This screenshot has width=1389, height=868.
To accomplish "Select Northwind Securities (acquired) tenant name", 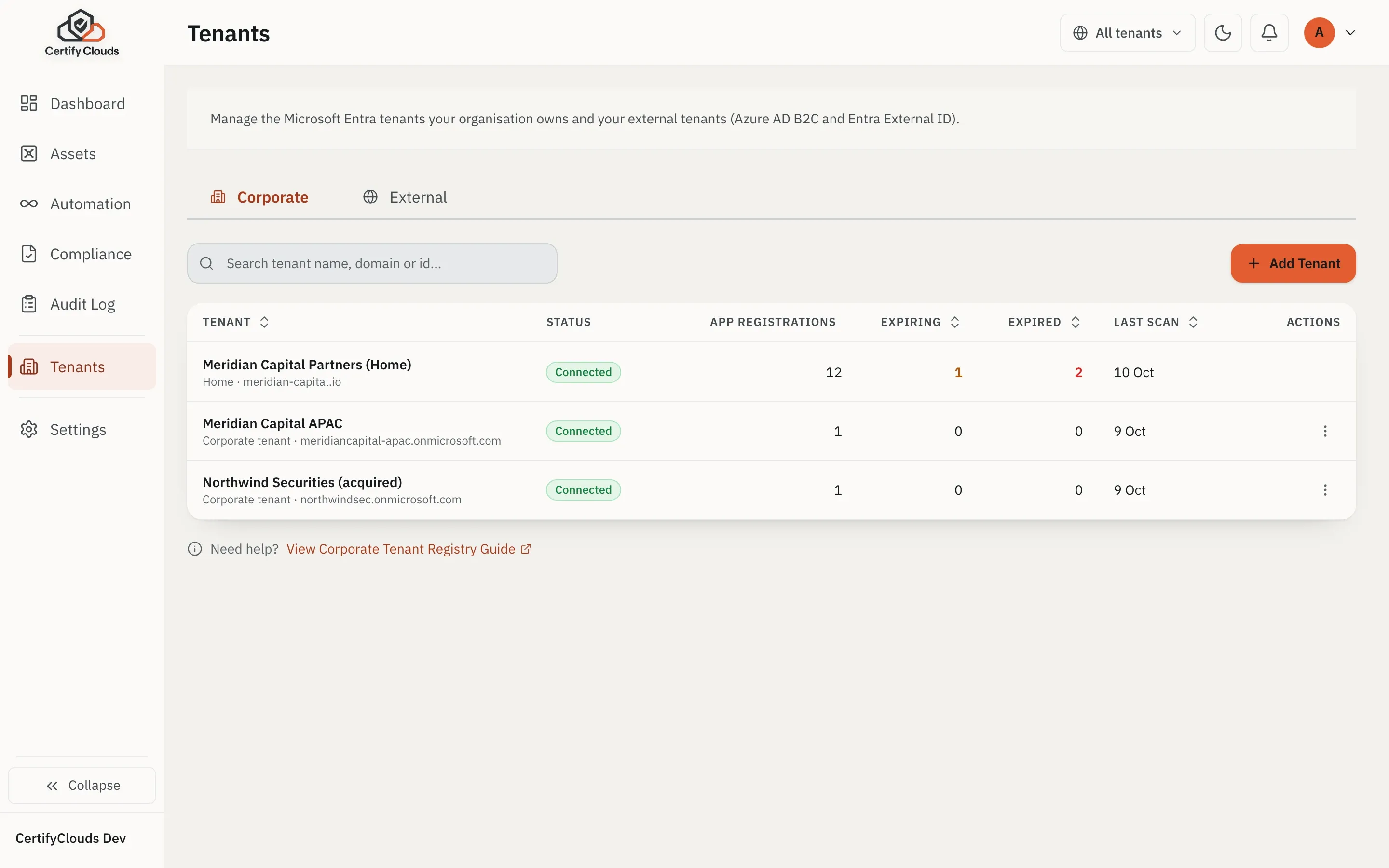I will pyautogui.click(x=302, y=482).
